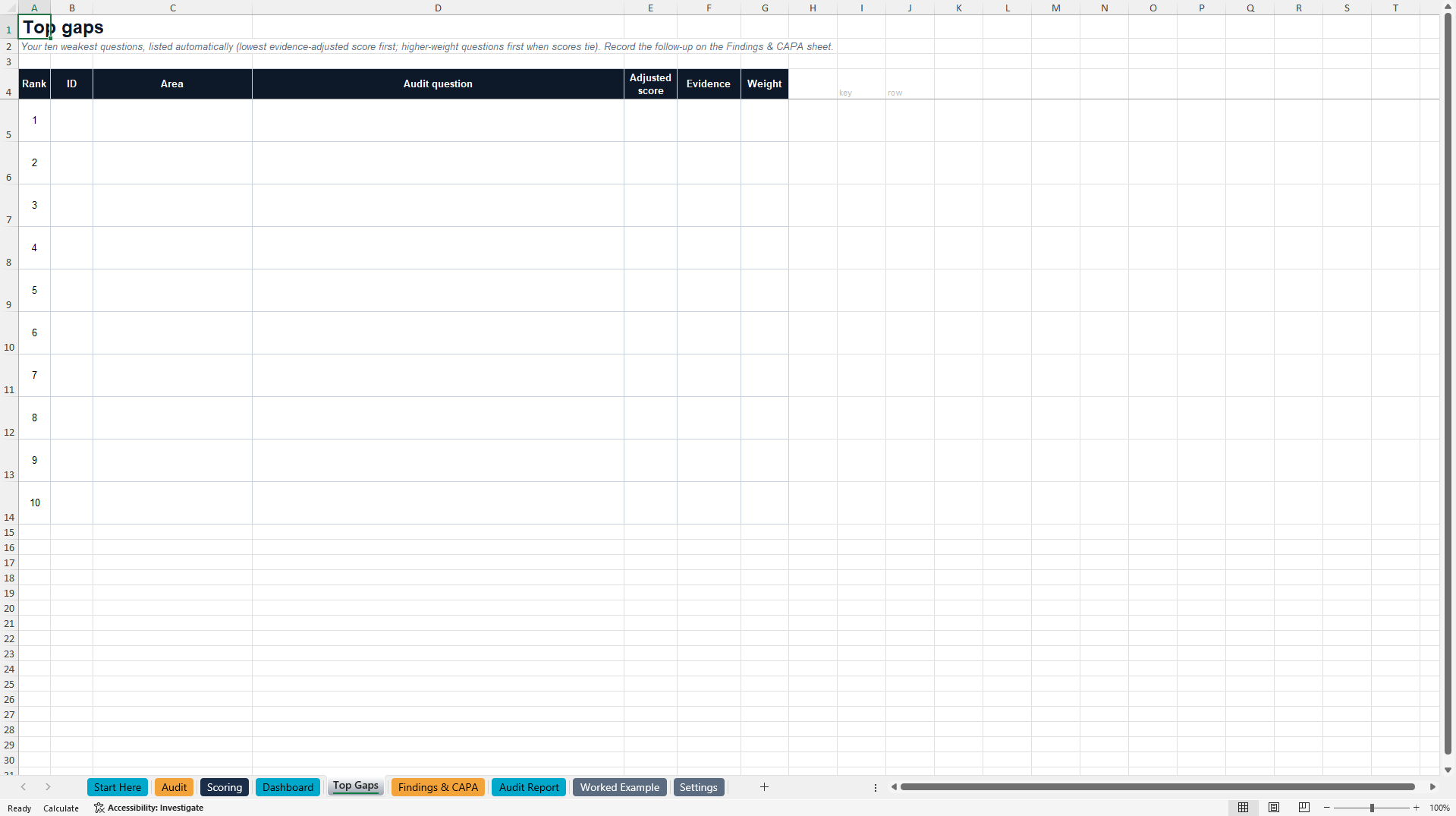Viewport: 1456px width, 816px height.
Task: Open the Start Here sheet tab
Action: (x=118, y=787)
